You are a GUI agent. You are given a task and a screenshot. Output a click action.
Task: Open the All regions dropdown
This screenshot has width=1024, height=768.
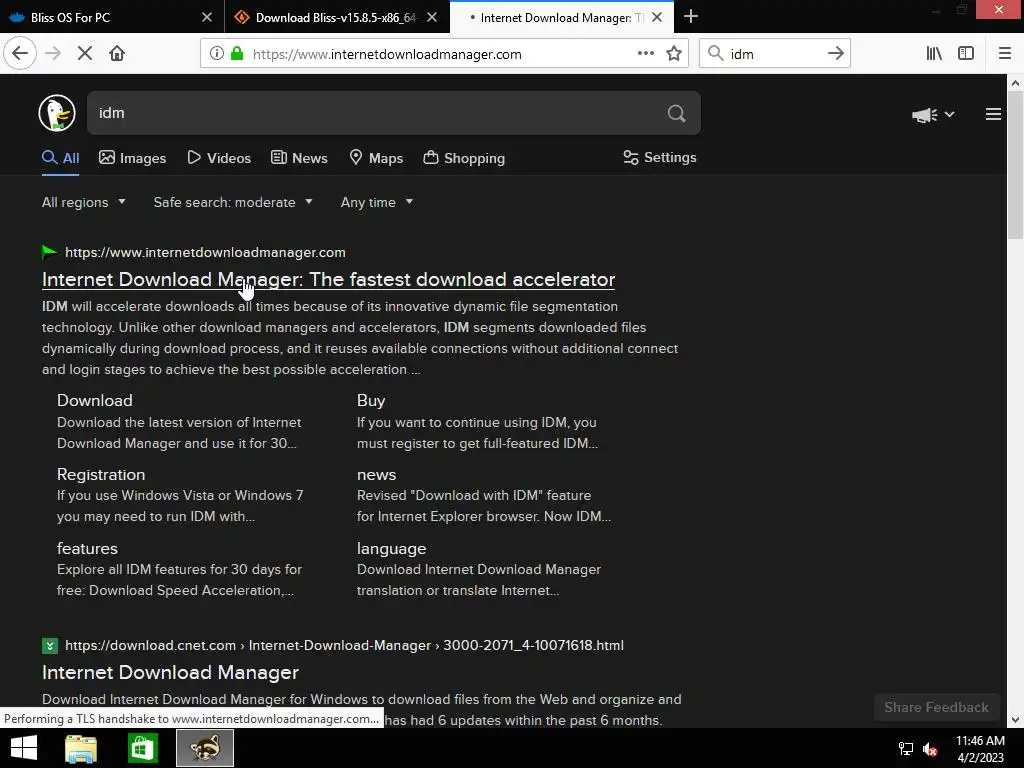(x=84, y=202)
